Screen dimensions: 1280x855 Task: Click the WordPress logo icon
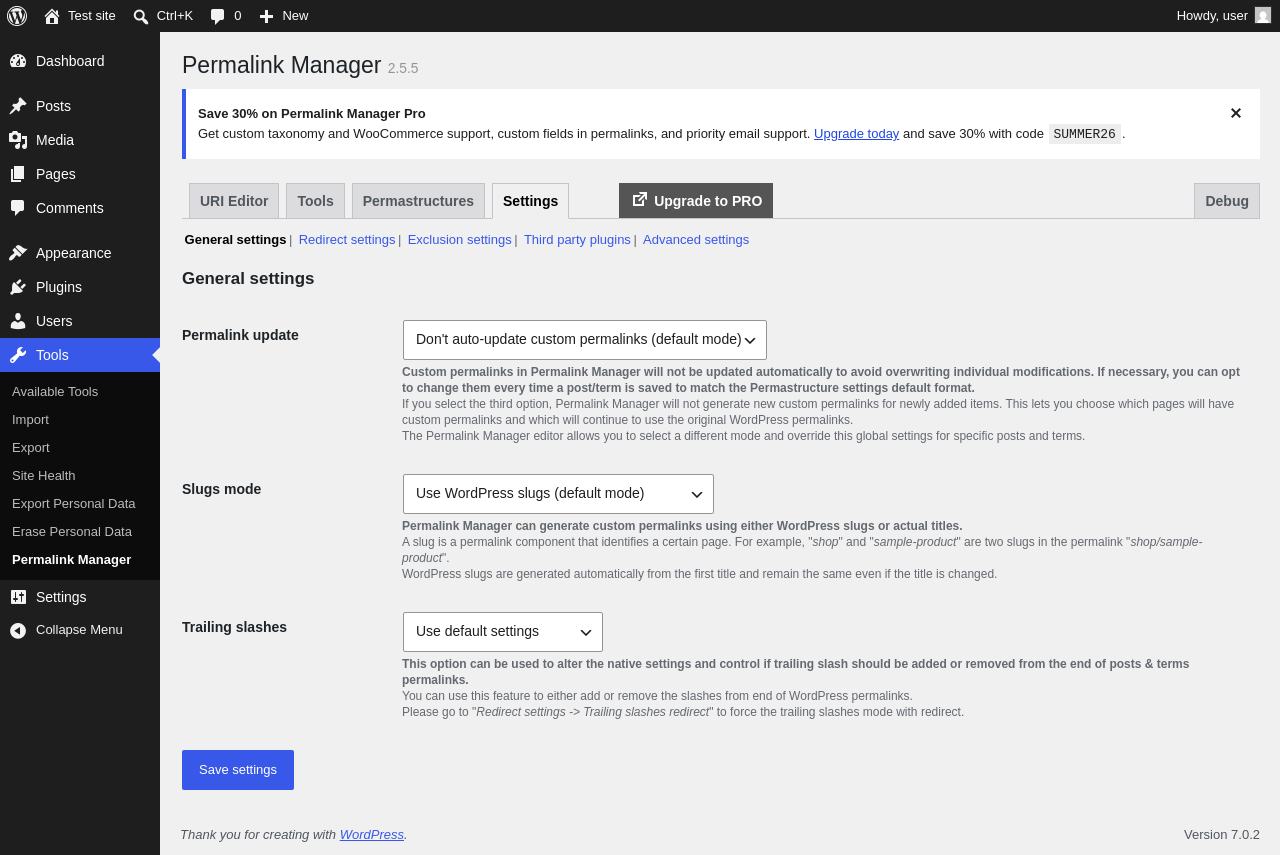click(17, 16)
